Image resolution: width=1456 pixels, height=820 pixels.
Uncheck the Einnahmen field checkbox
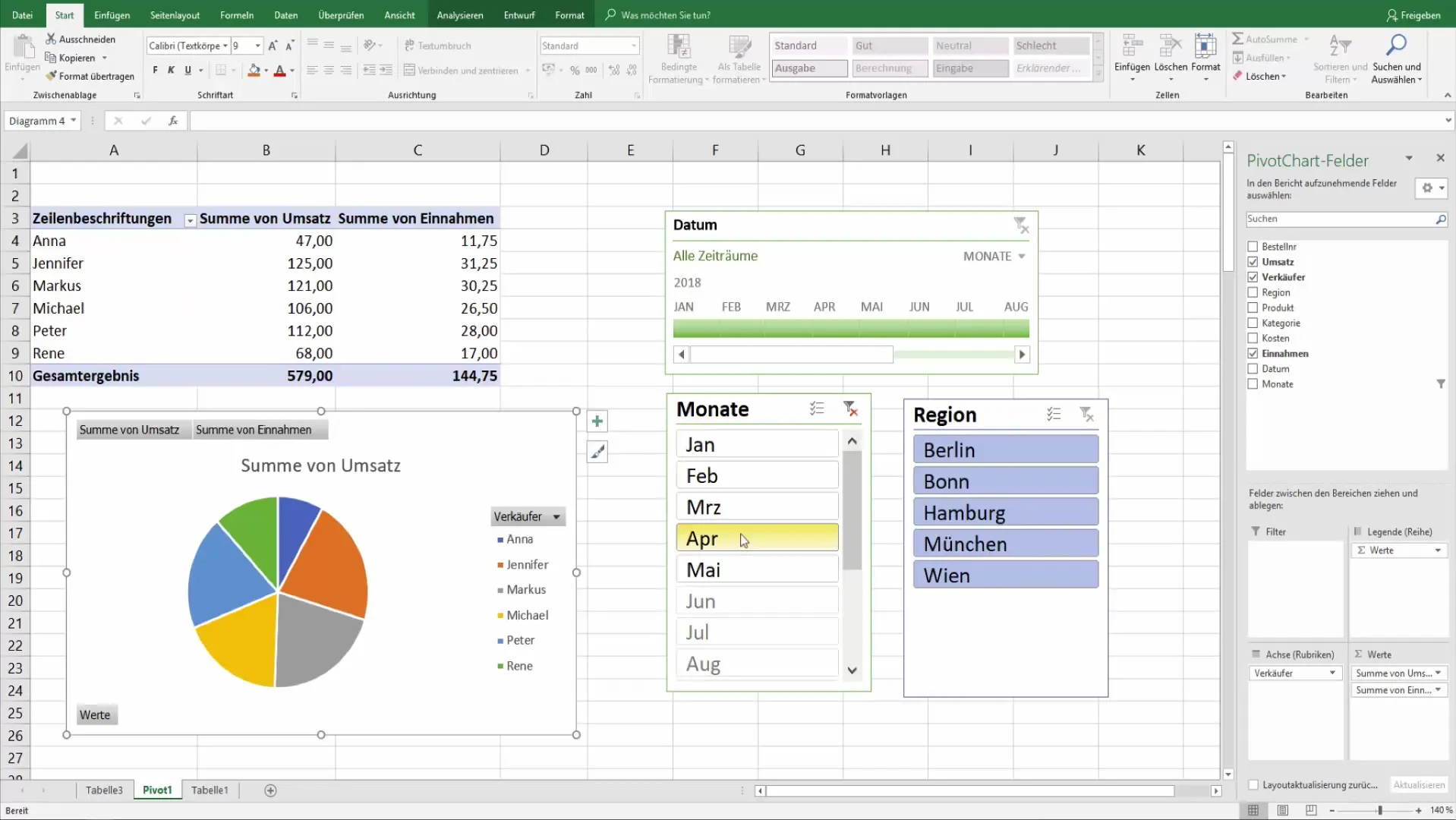1253,353
